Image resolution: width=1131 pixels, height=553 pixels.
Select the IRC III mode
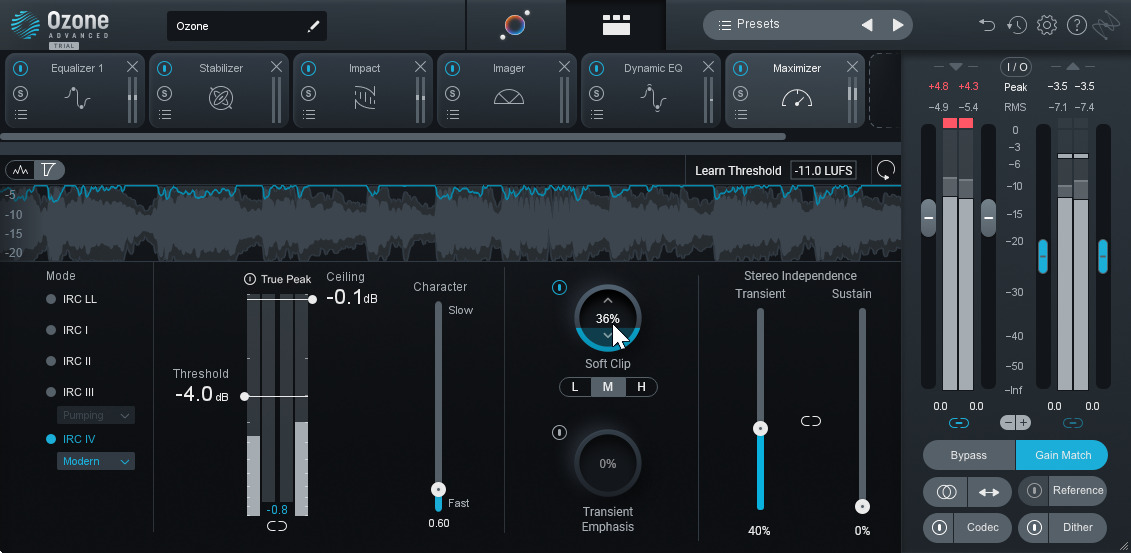70,392
